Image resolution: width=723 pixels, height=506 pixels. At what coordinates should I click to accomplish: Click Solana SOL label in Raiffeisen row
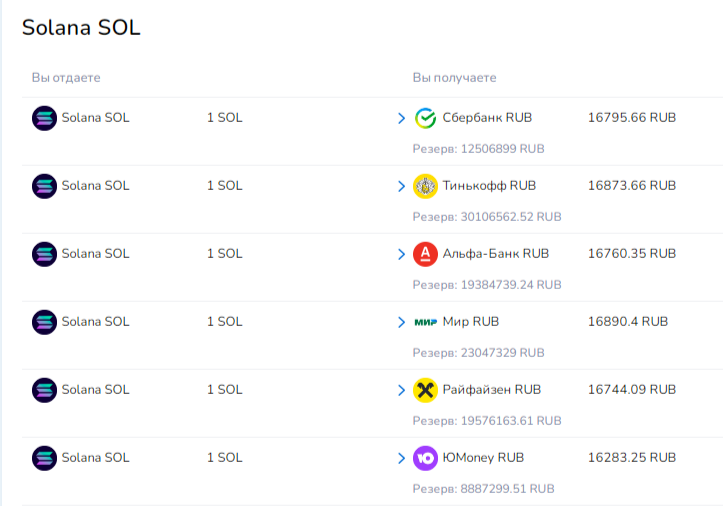pyautogui.click(x=95, y=389)
